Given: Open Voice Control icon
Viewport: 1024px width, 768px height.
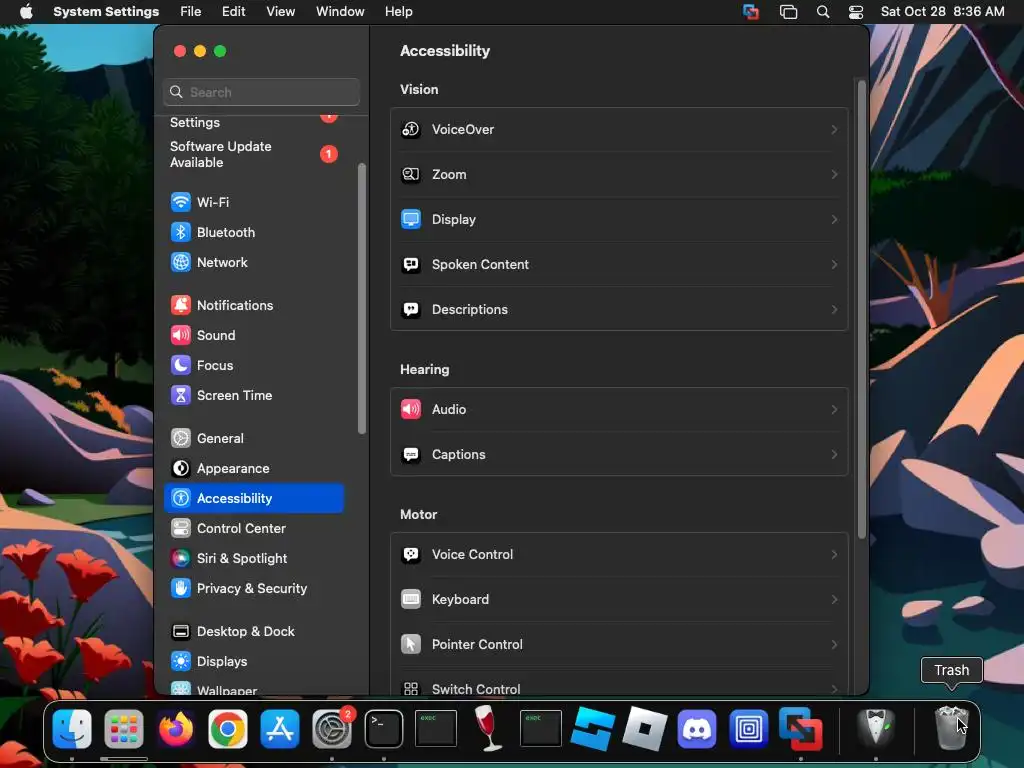Looking at the screenshot, I should click(410, 554).
